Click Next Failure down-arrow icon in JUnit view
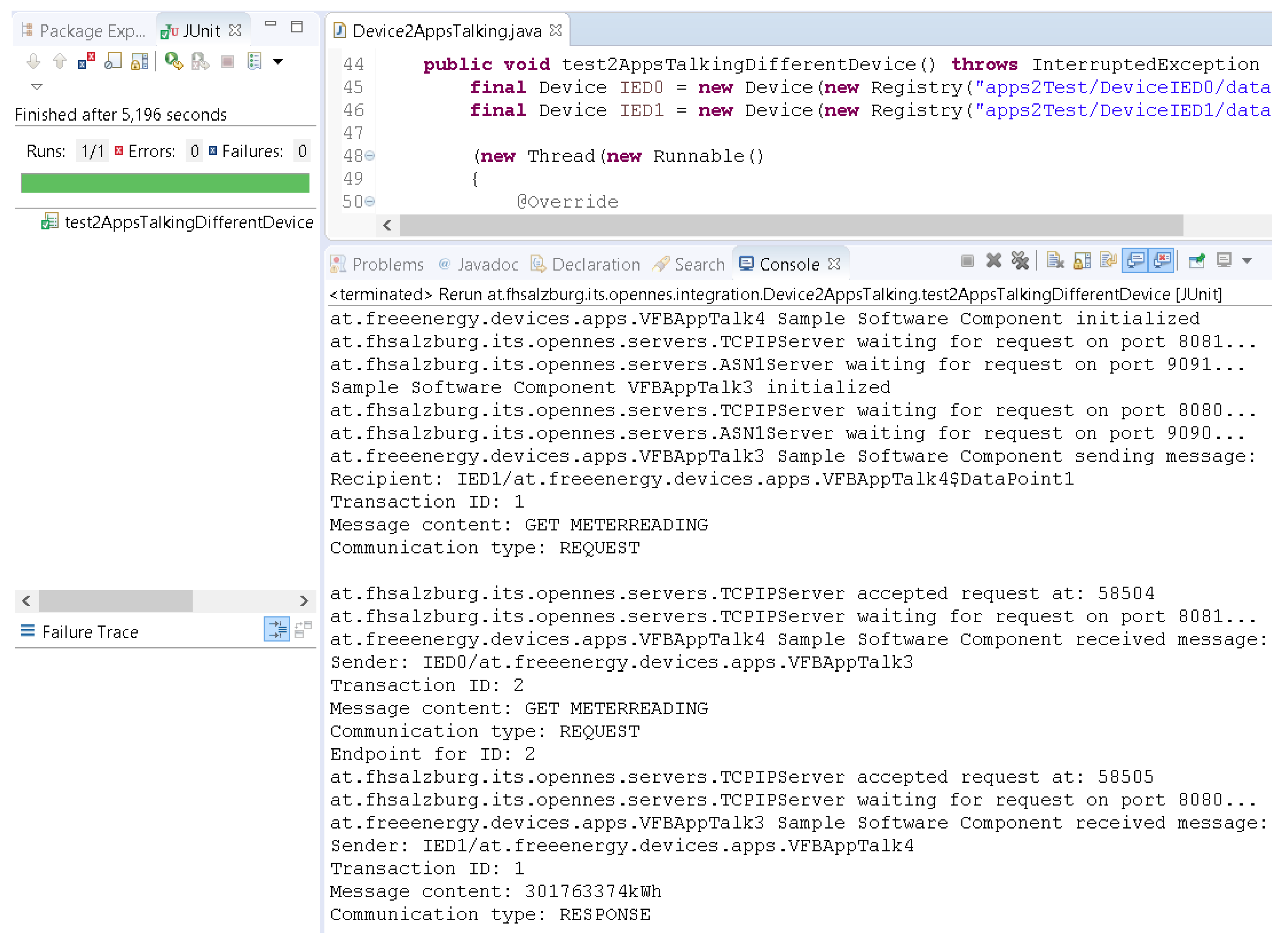Viewport: 1288px width, 946px height. (33, 61)
